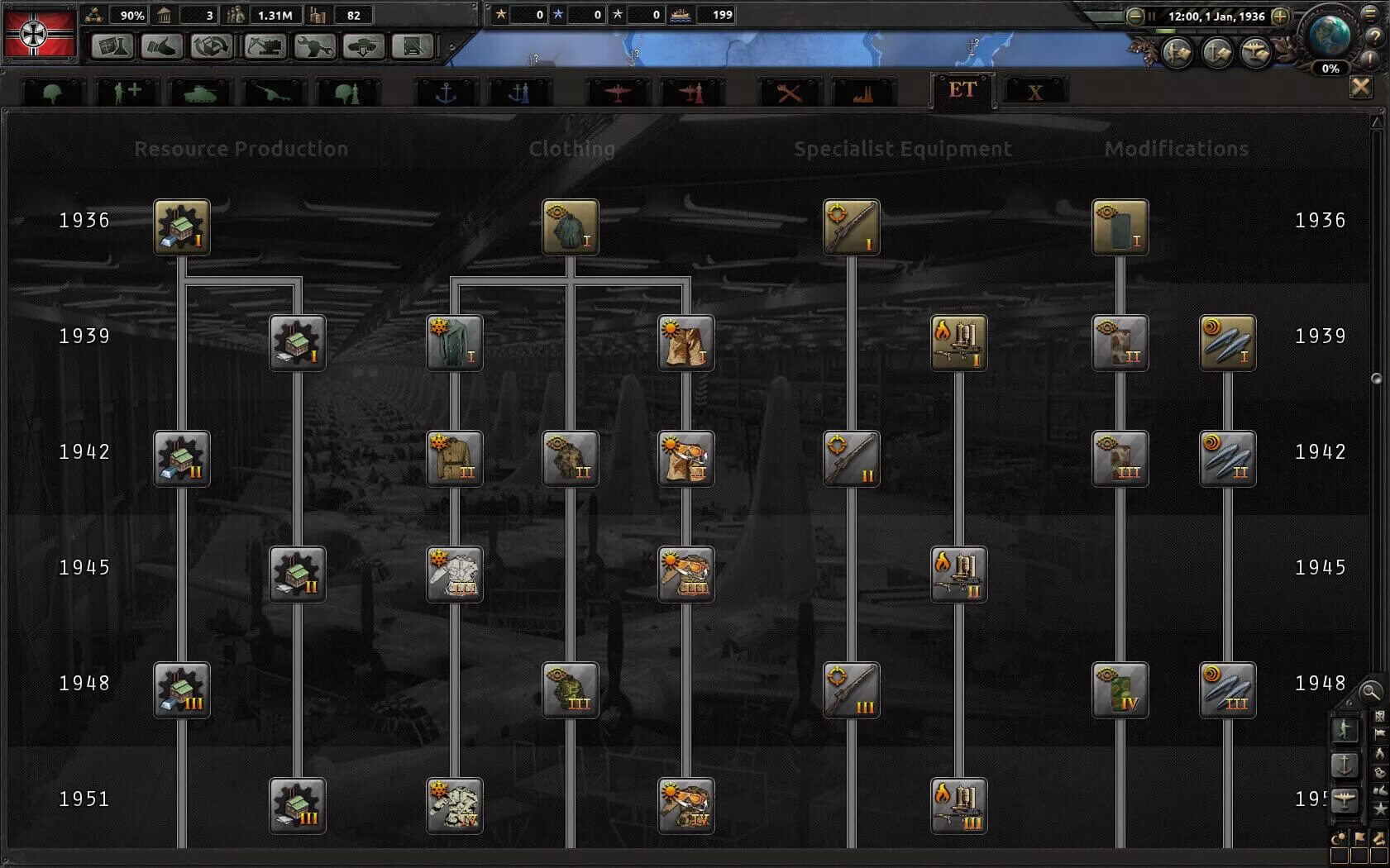Select 1948 Resource Production III technology
Screen dimensions: 1390x868
click(x=182, y=689)
